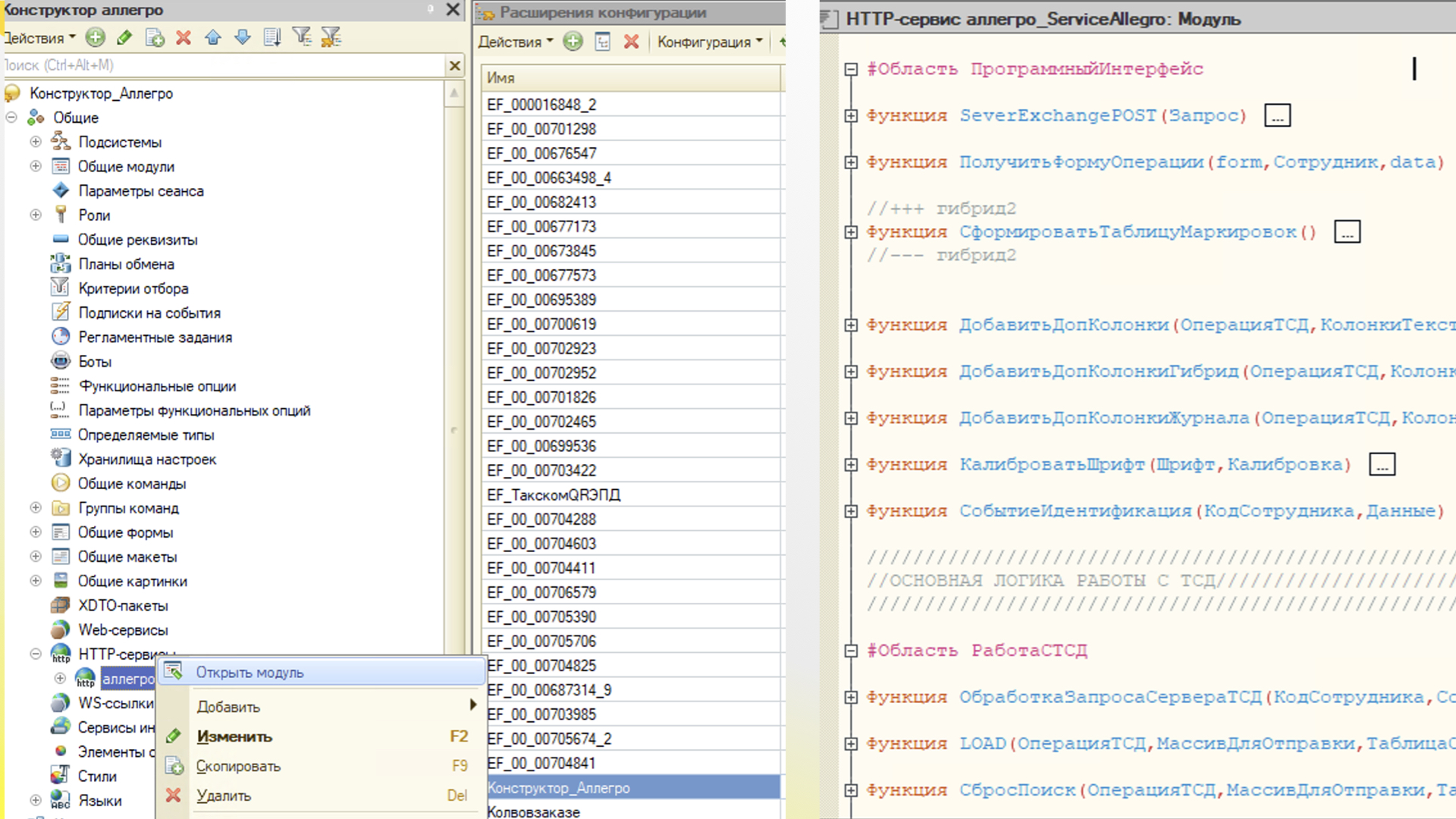Click the ellipsis box after СформироватьТаблицуМаркировок
The height and width of the screenshot is (819, 1456).
(1348, 232)
